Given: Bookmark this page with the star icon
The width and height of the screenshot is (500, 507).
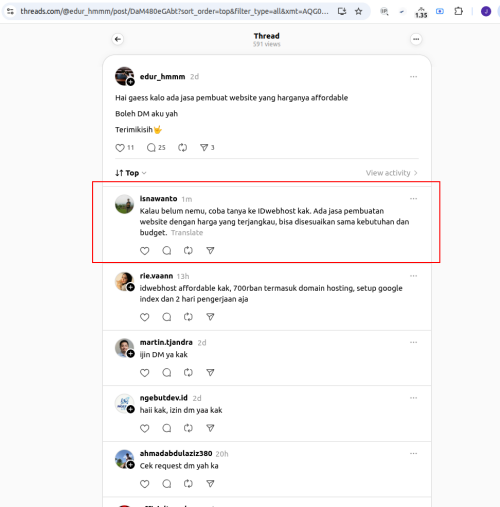Looking at the screenshot, I should [x=358, y=11].
